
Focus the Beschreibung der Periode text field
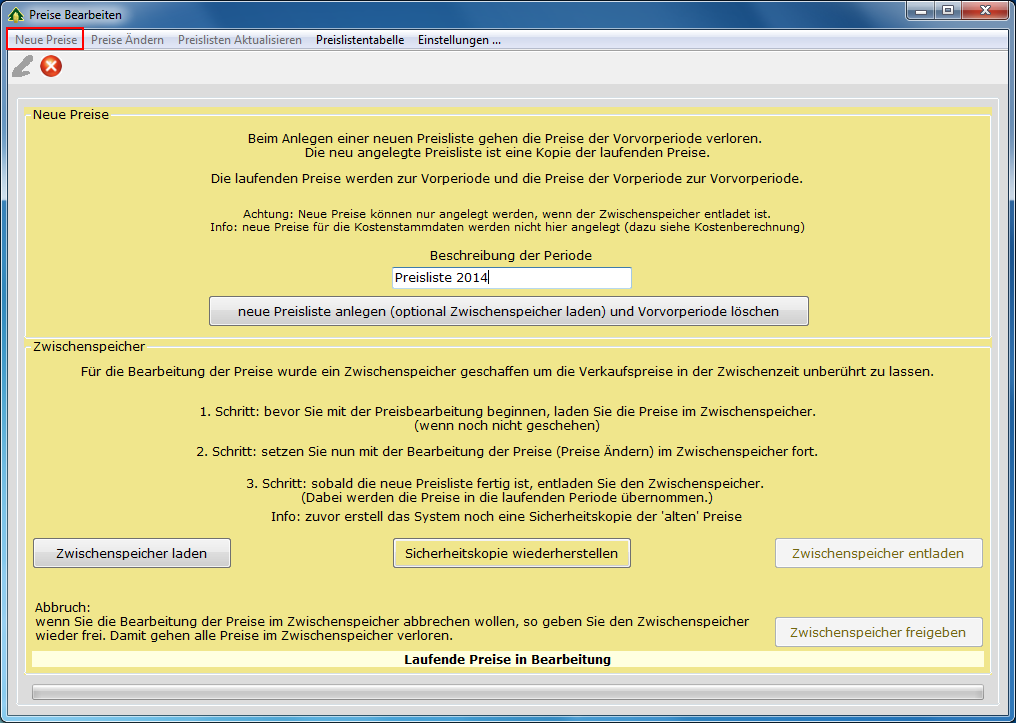click(512, 278)
